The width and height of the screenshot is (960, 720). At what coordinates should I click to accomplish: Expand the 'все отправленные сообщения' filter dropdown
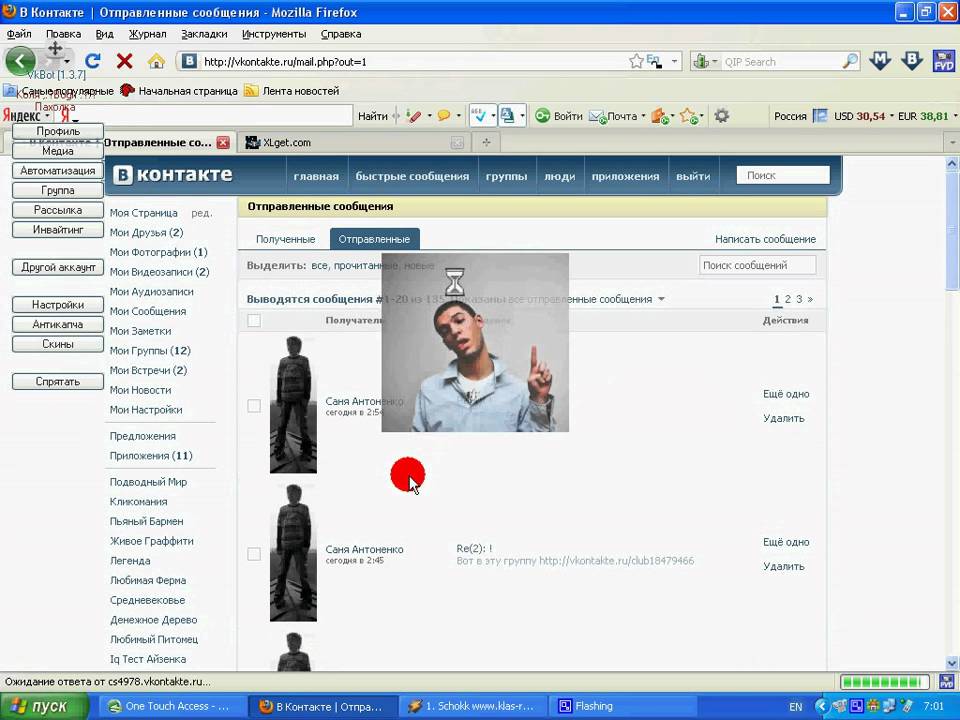[x=661, y=299]
